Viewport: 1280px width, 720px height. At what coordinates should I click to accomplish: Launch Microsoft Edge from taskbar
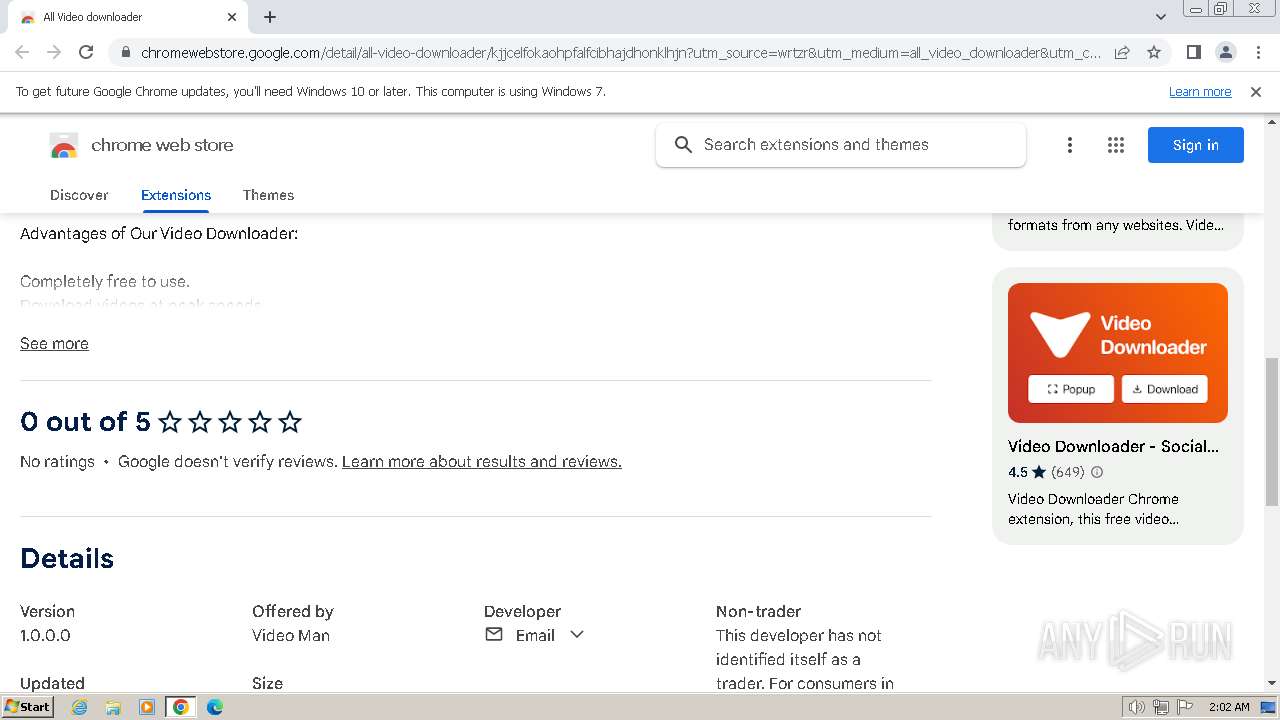point(214,707)
